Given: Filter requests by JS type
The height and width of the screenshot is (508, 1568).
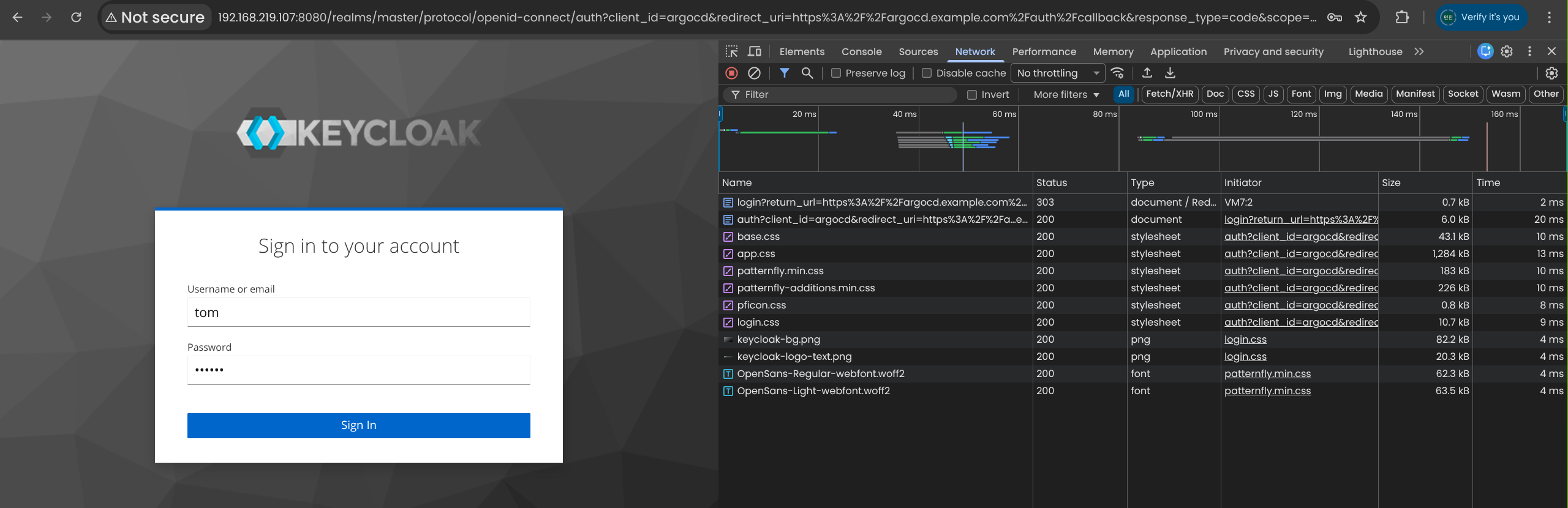Looking at the screenshot, I should pos(1273,94).
